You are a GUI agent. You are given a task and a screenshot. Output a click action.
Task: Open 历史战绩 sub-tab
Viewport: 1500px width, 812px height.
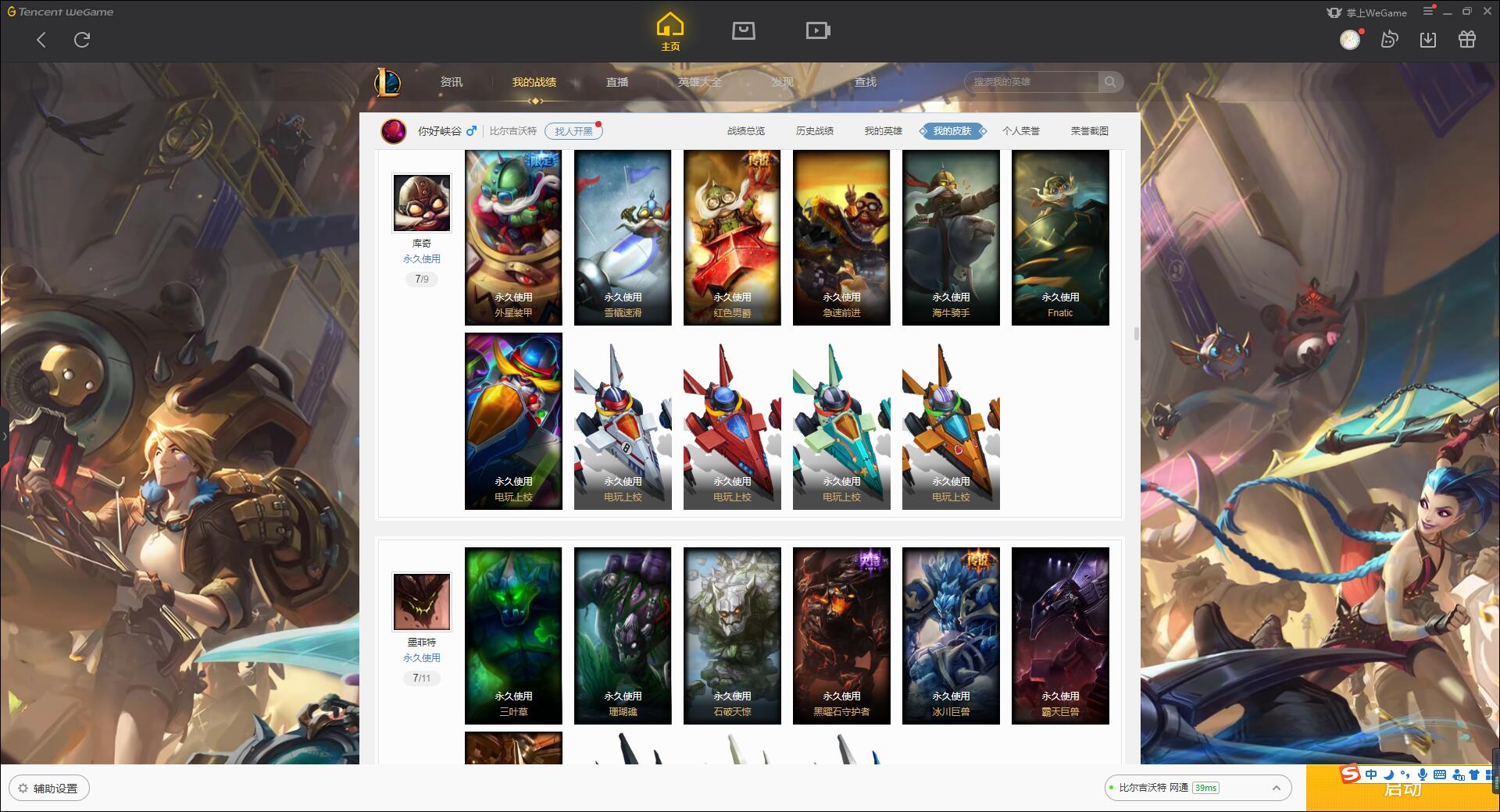coord(815,131)
